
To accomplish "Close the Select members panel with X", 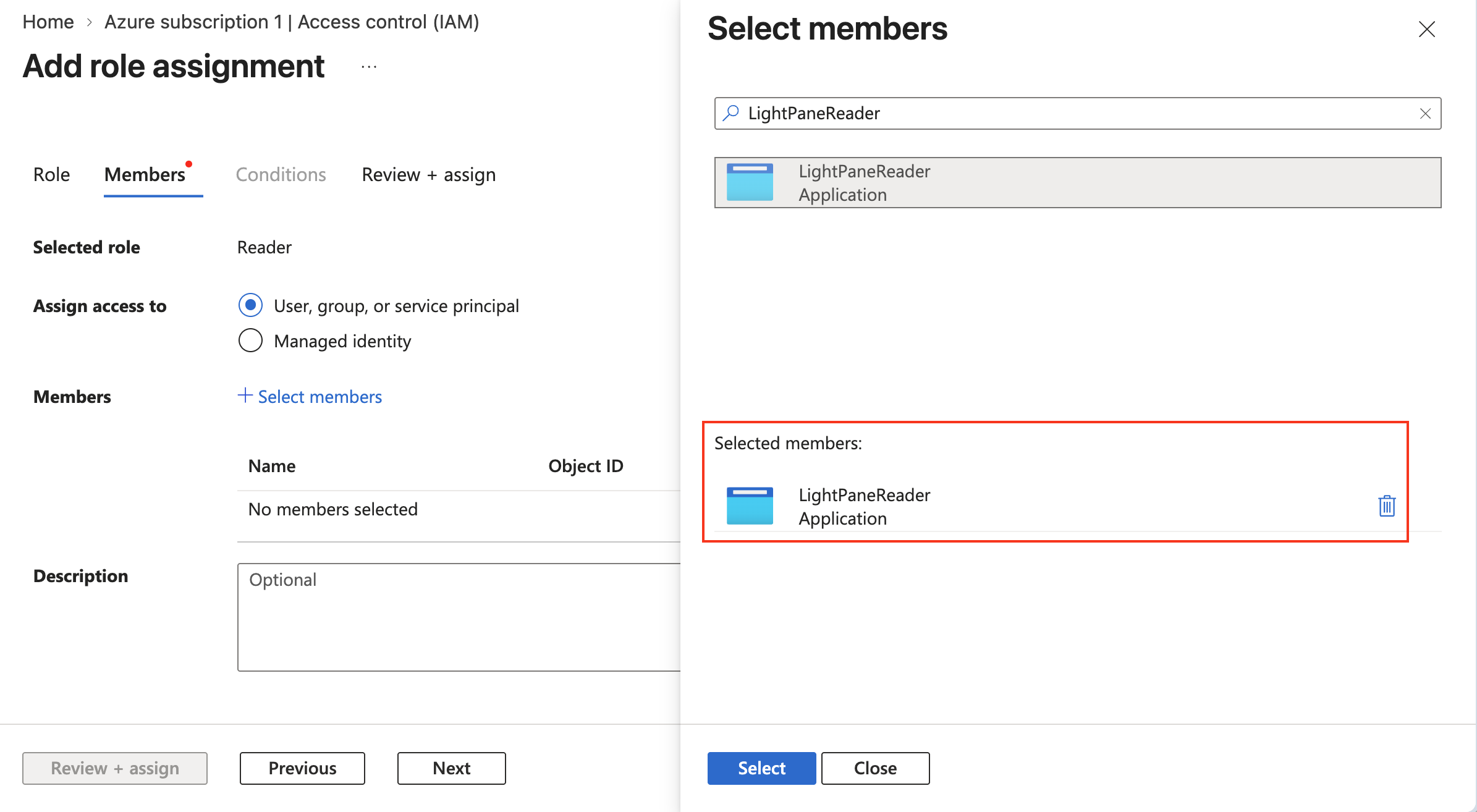I will (x=1426, y=29).
